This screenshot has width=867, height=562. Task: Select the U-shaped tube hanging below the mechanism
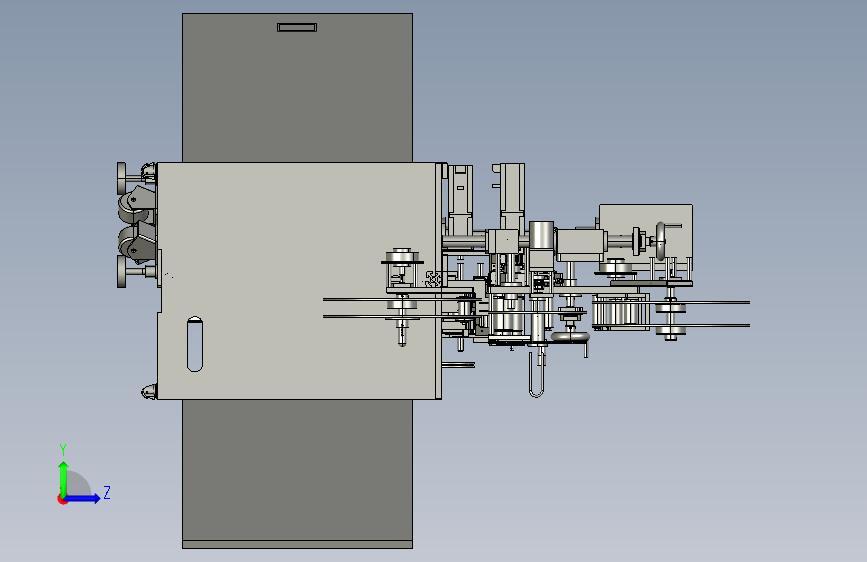[536, 375]
